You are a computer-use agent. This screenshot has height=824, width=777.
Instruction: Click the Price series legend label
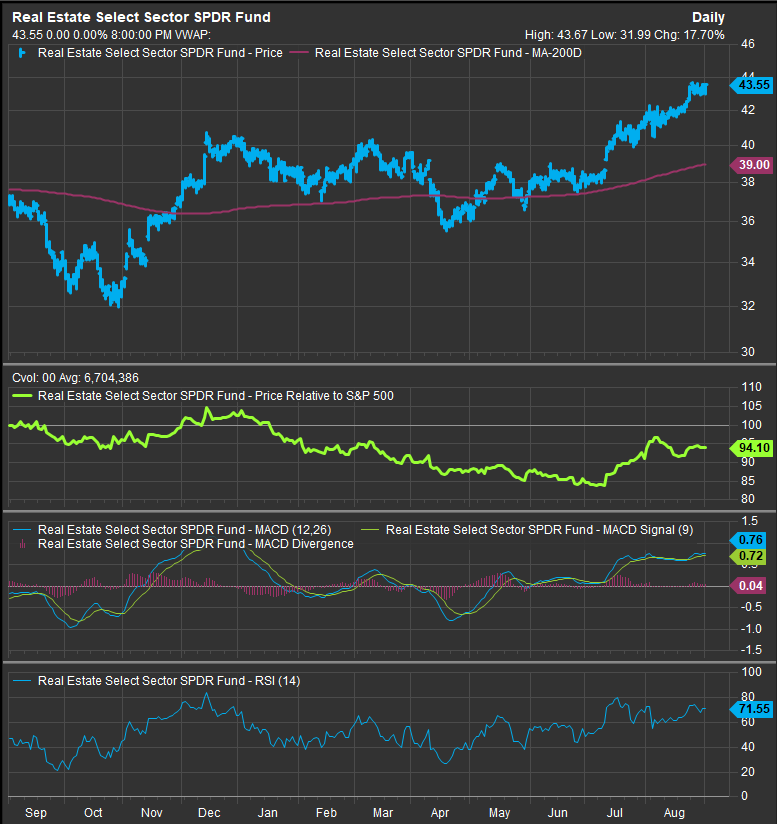coord(160,53)
